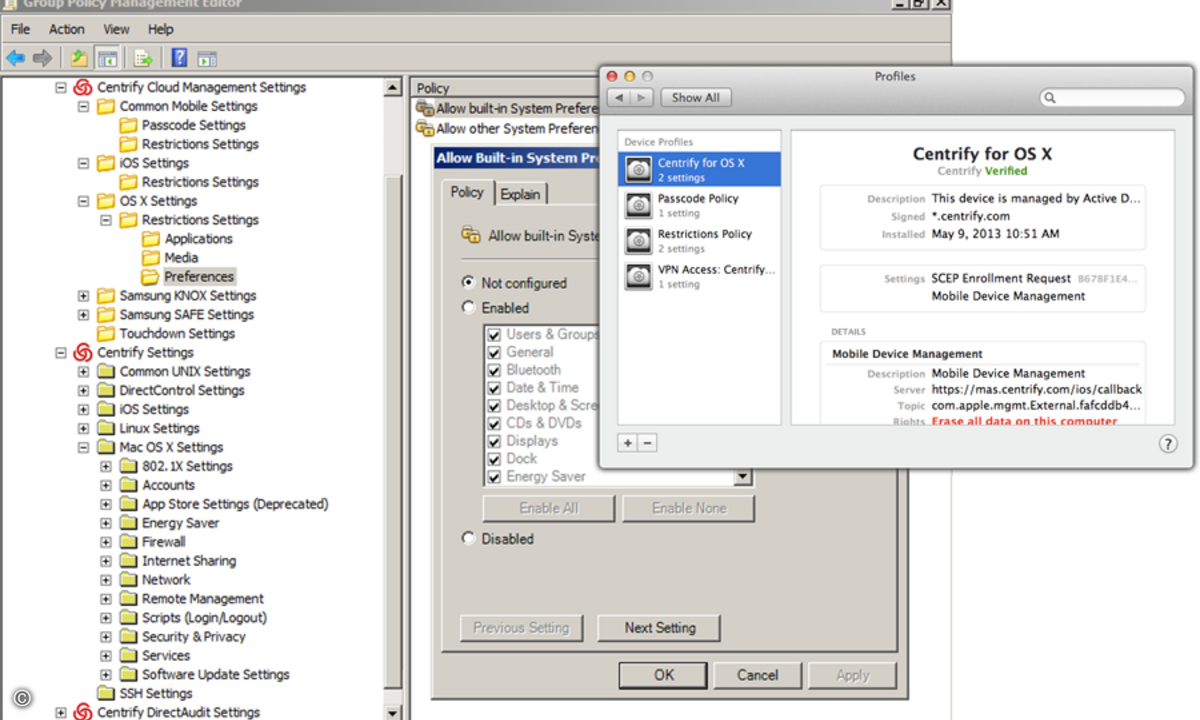Toggle the CDs & DVDs checkbox
1200x720 pixels.
point(494,423)
